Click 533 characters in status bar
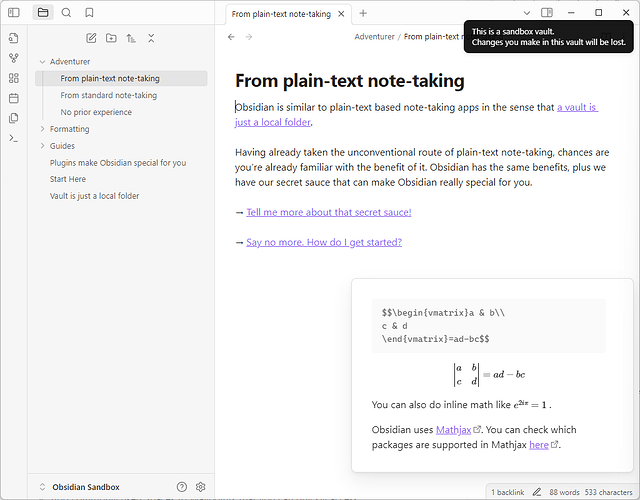 click(x=608, y=492)
